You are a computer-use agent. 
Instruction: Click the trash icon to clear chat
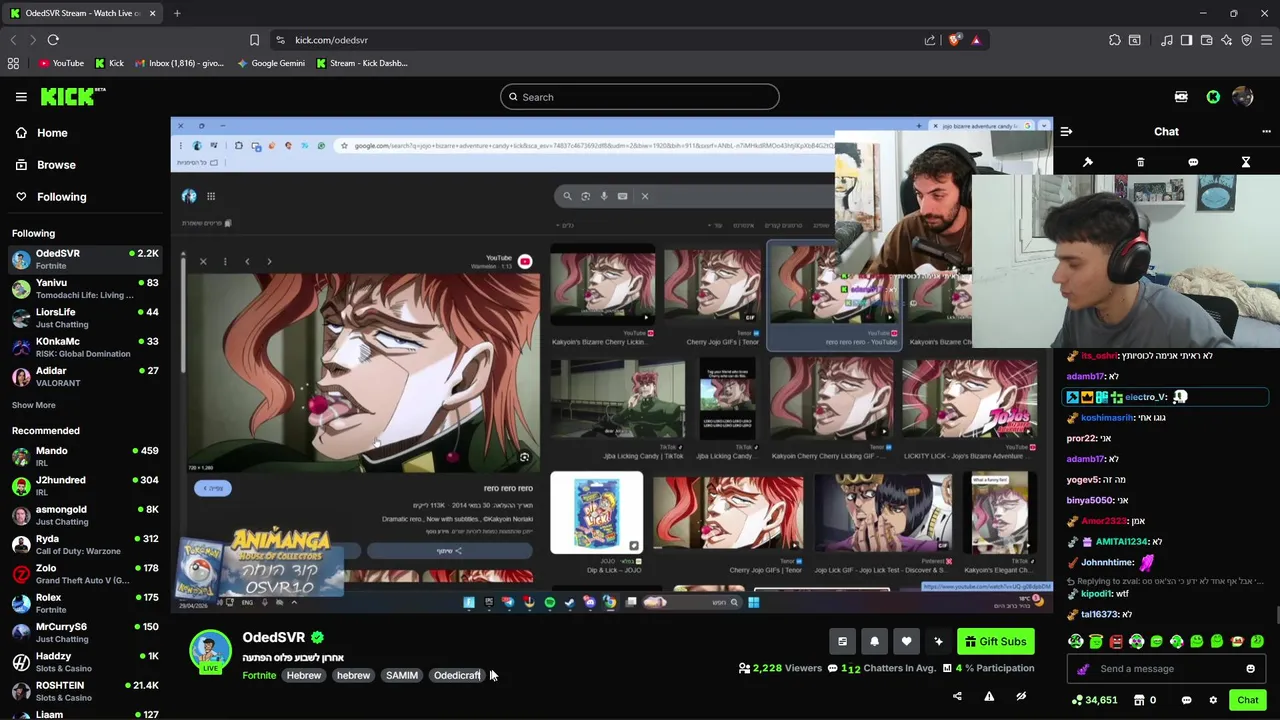click(1140, 162)
